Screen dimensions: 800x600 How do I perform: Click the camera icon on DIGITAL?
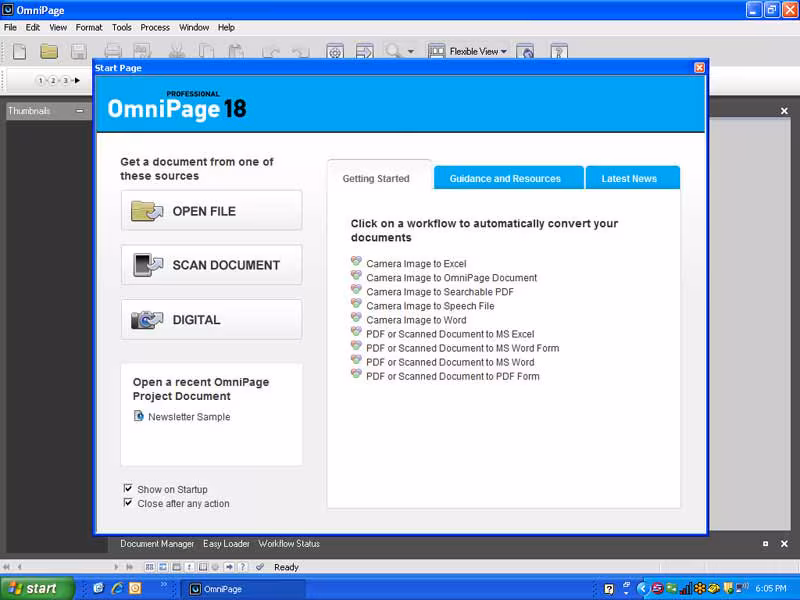point(147,320)
